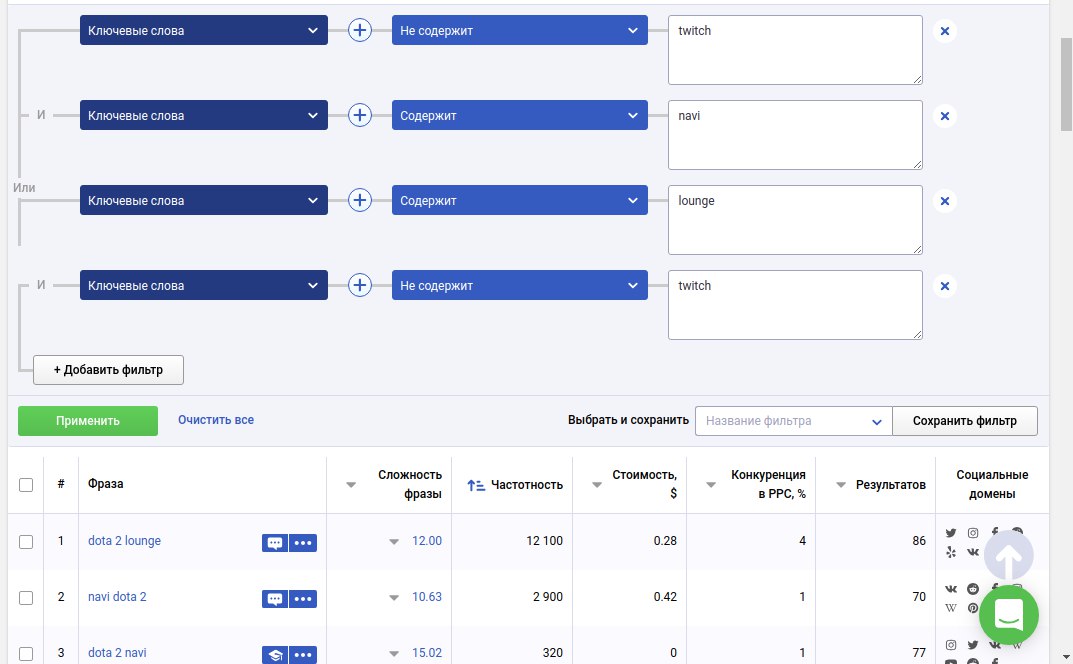1073x664 pixels.
Task: Open the green chat support widget
Action: 1009,615
